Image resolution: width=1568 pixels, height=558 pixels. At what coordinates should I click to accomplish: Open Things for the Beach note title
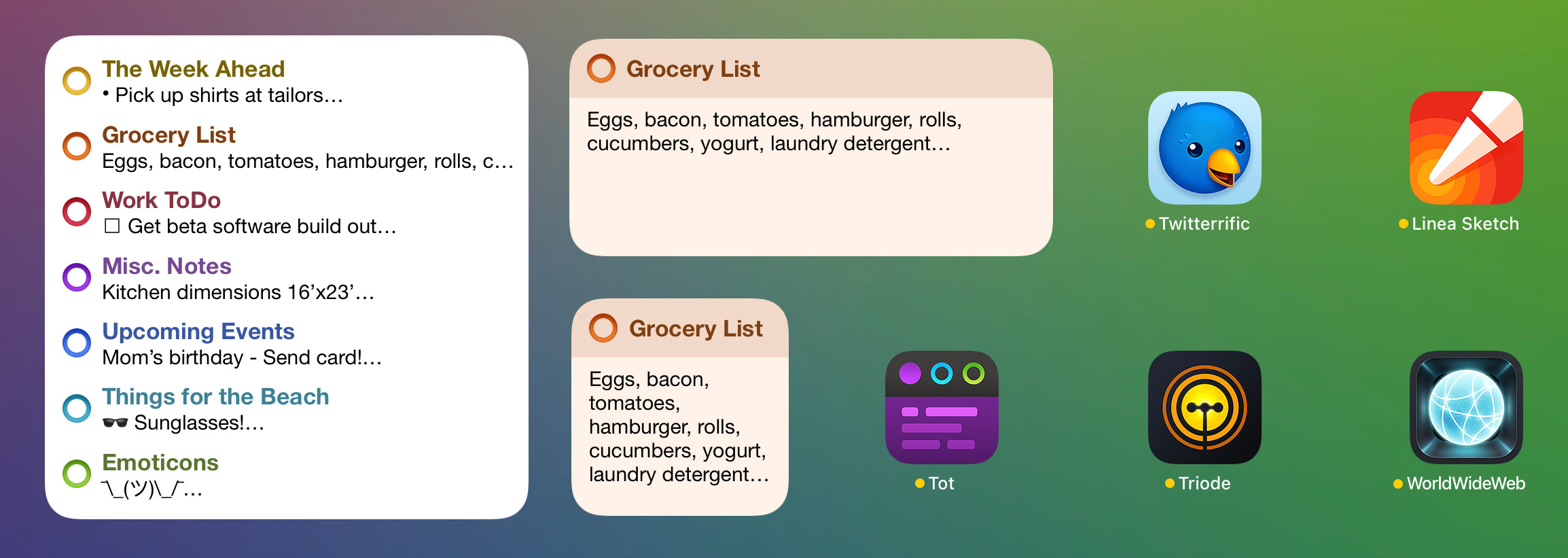click(215, 396)
